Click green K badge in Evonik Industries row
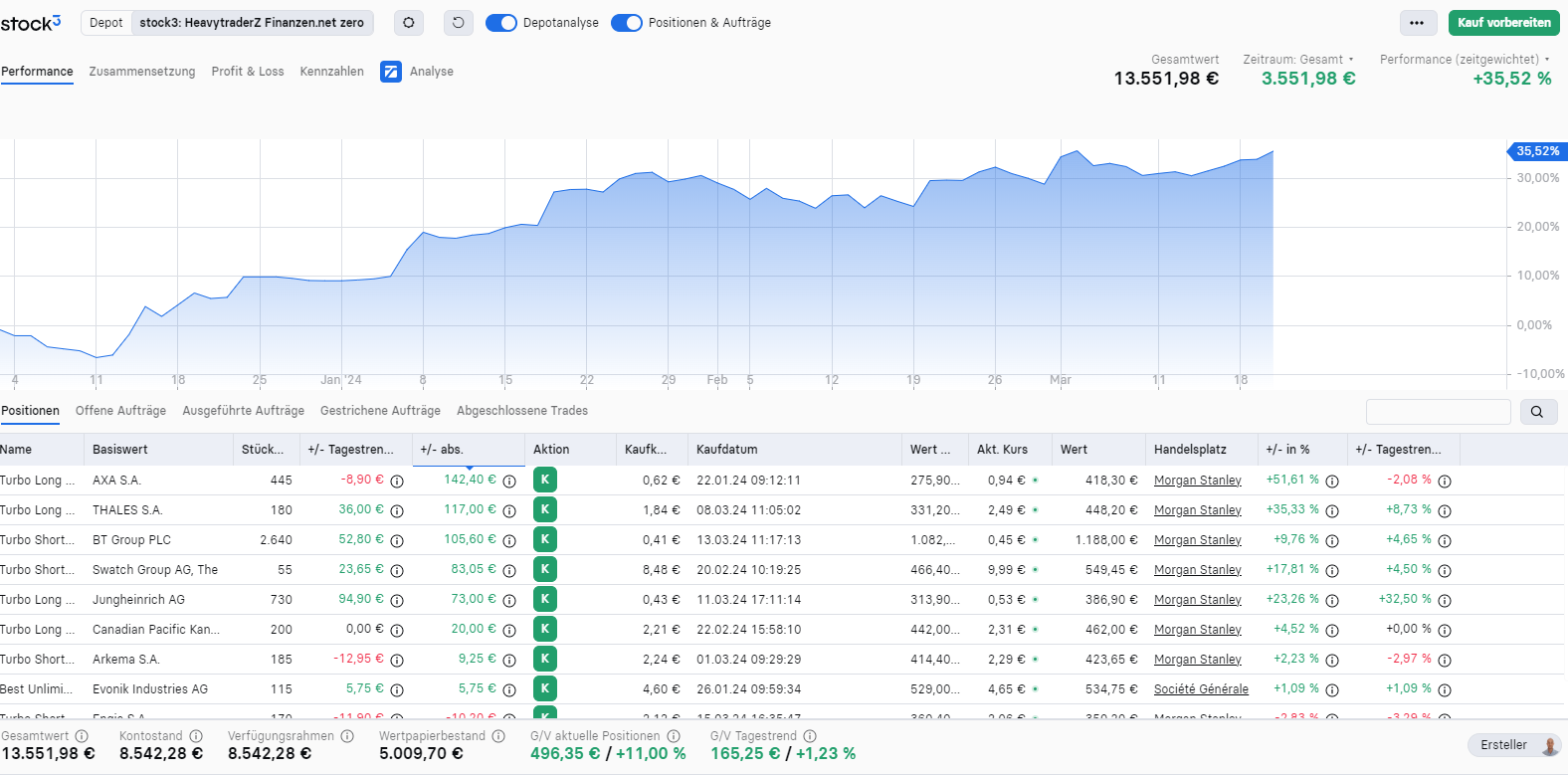1568x775 pixels. [545, 688]
